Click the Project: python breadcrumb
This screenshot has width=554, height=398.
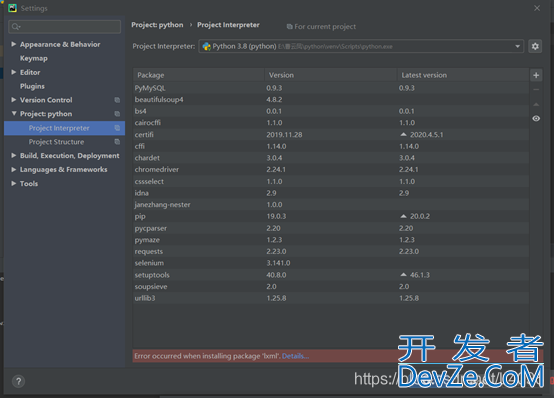157,25
